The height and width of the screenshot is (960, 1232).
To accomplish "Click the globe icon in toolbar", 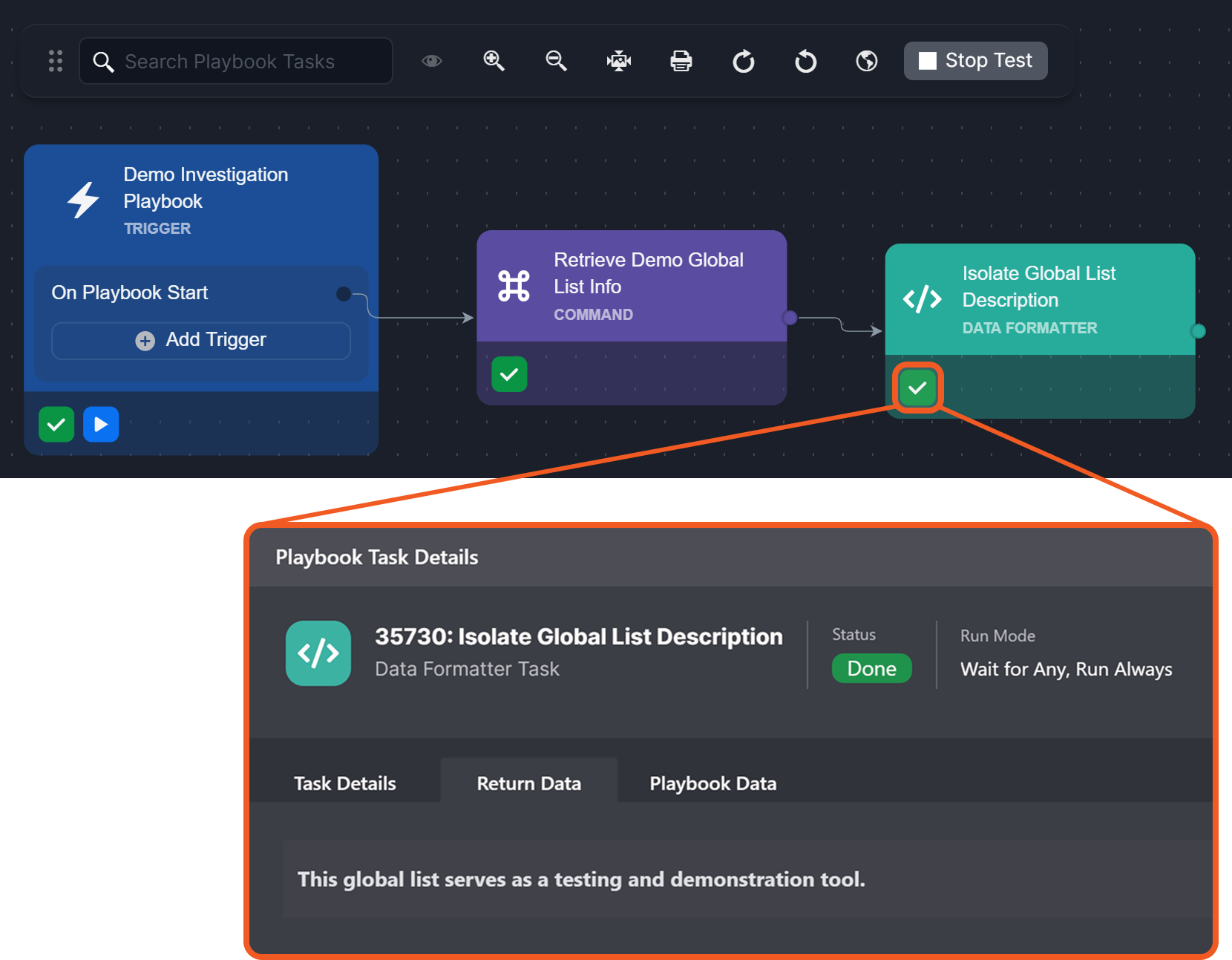I will tap(866, 61).
